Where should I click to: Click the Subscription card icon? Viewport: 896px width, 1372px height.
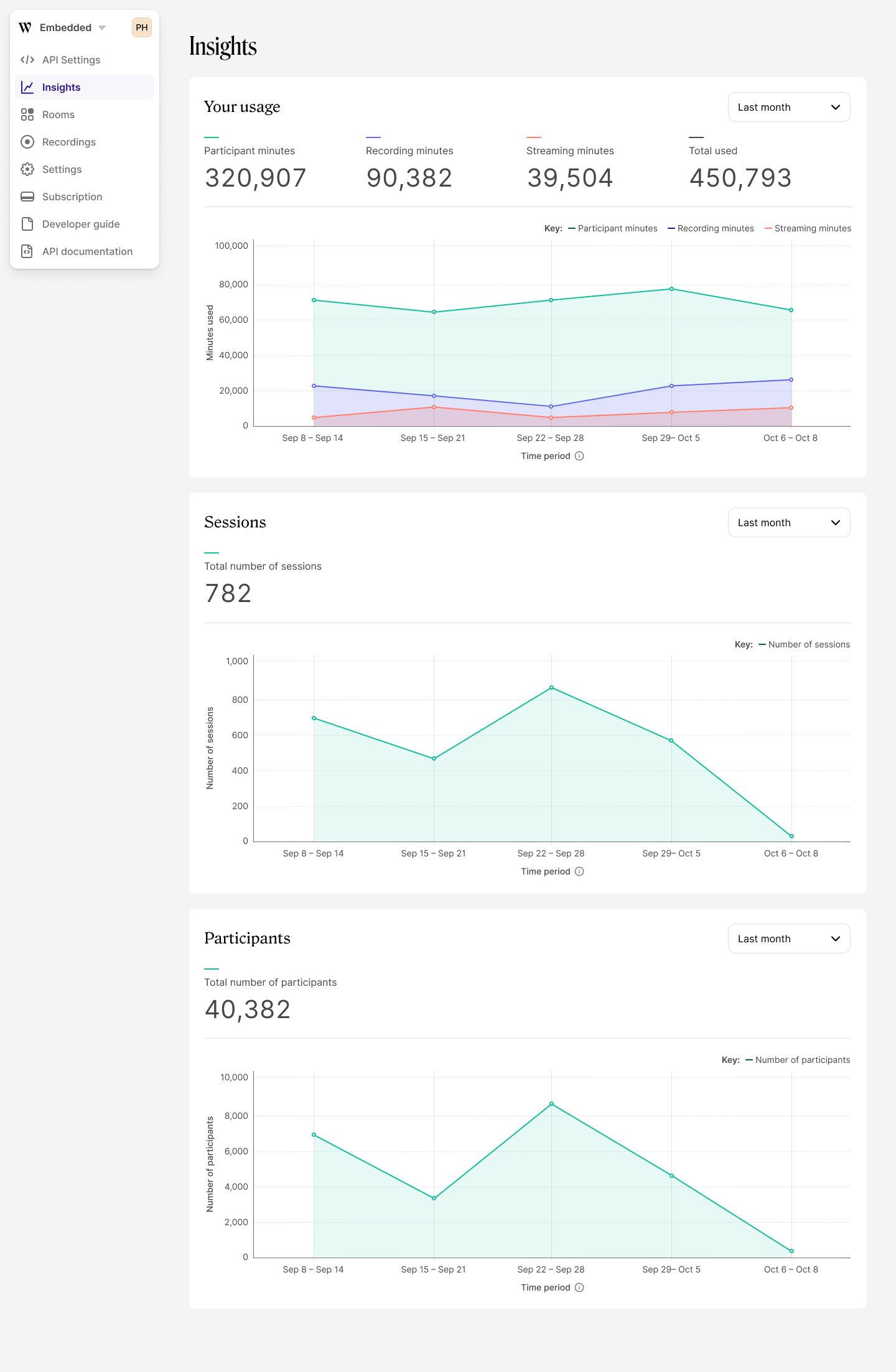(27, 197)
